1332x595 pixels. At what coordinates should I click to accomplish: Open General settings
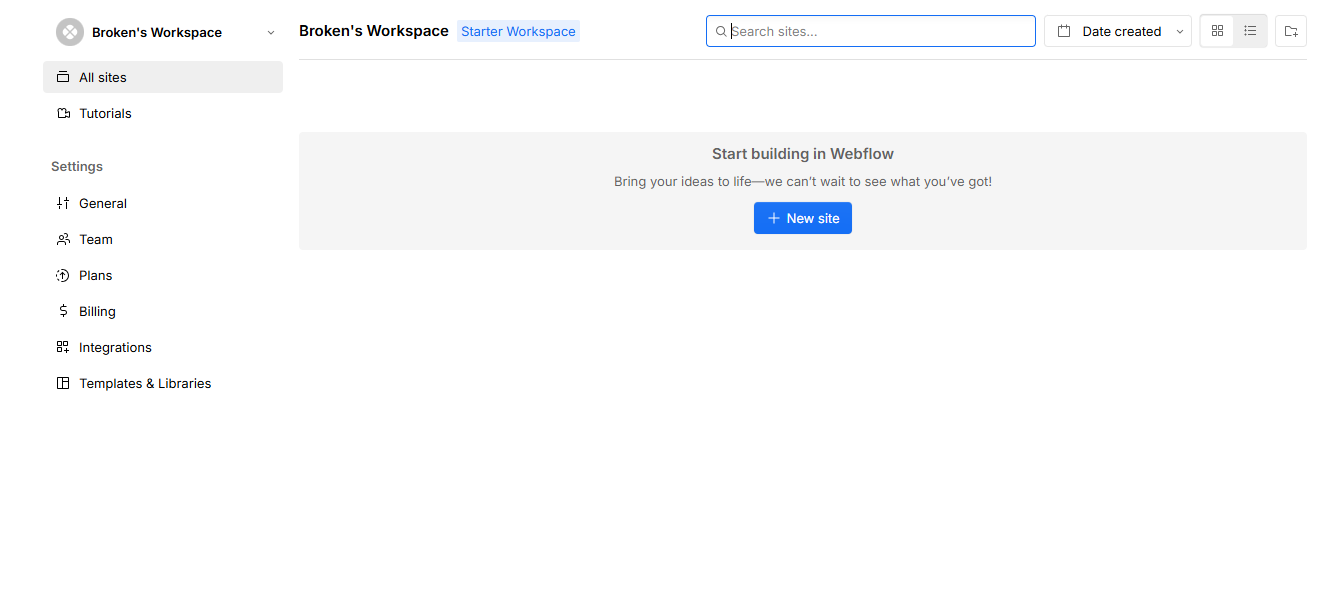[x=163, y=203]
